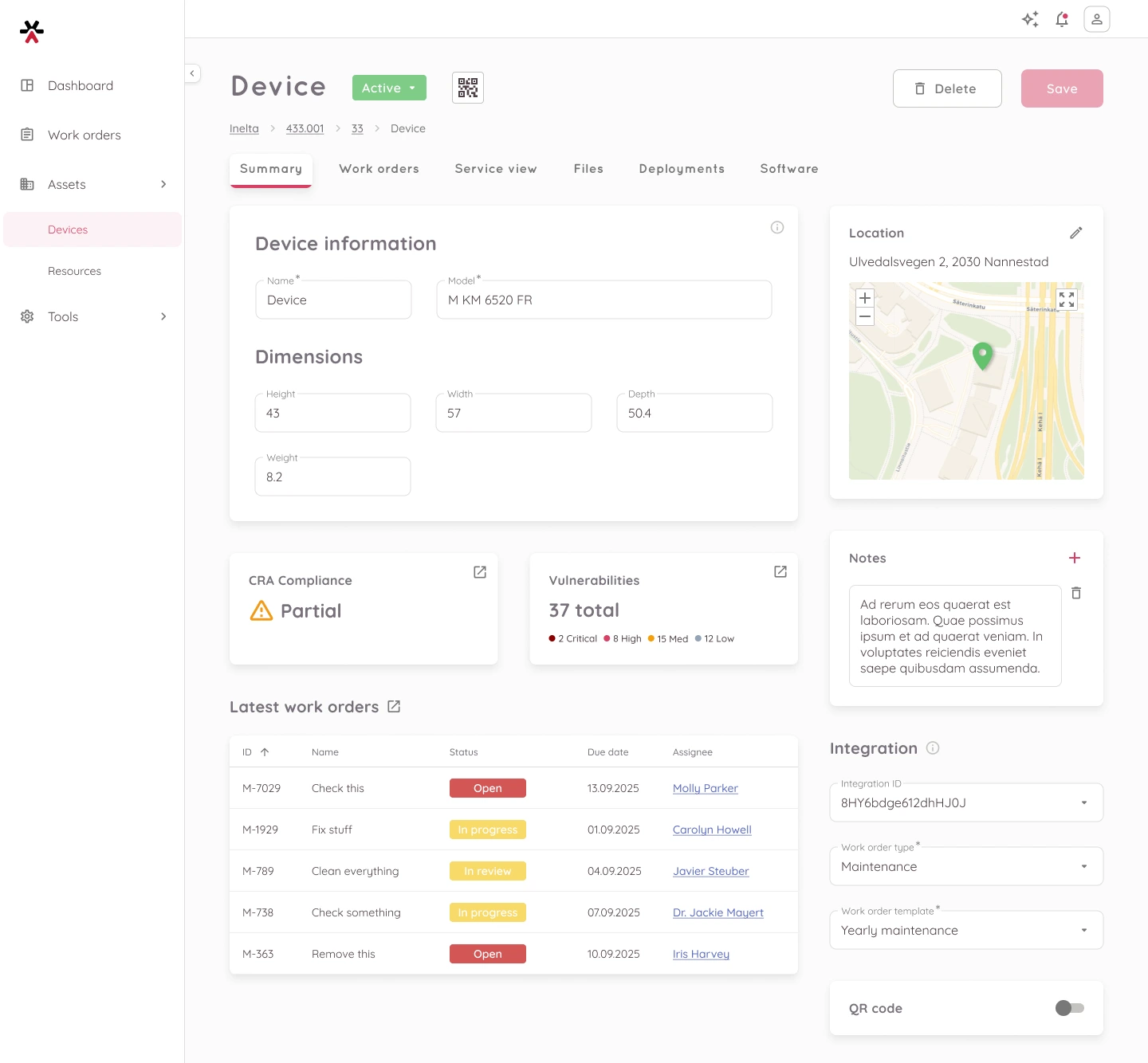Click the green map location pin
Screen dimensions: 1148x1063
point(983,355)
